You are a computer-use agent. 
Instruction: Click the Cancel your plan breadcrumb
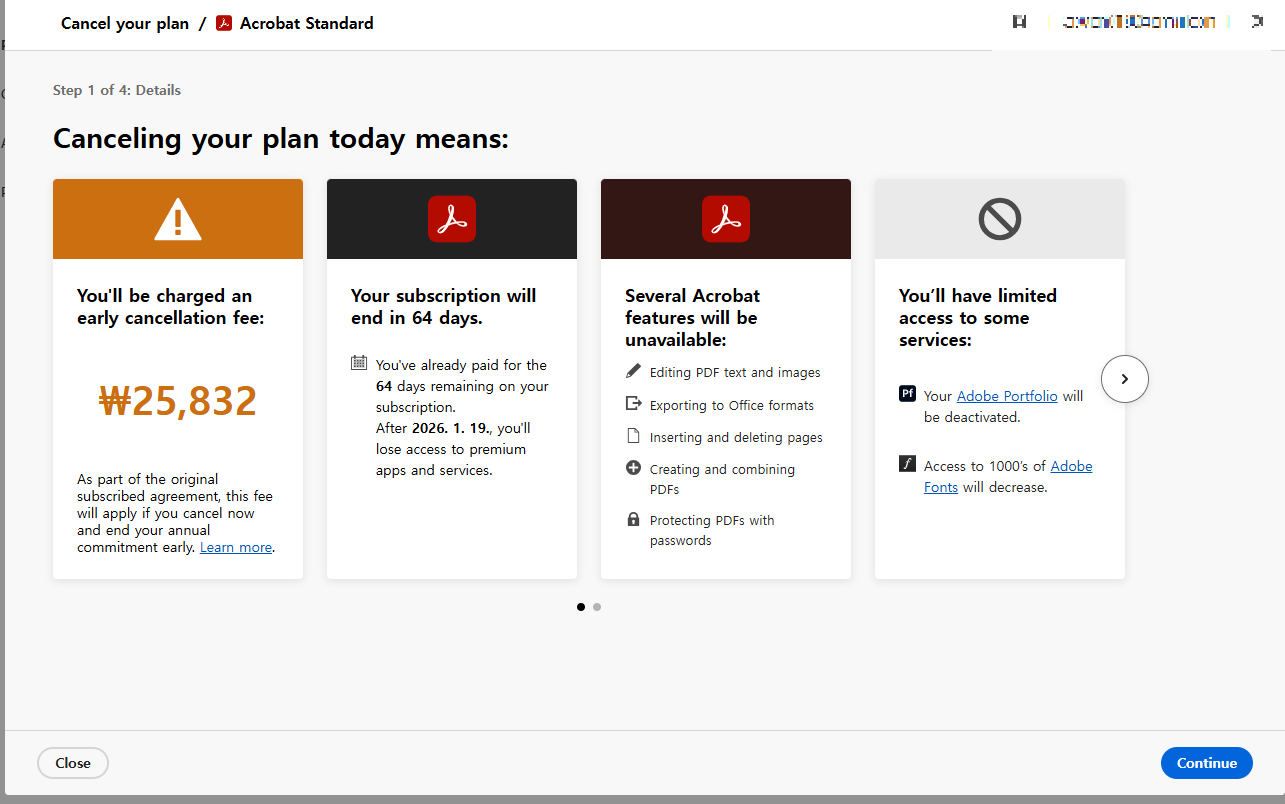coord(125,23)
